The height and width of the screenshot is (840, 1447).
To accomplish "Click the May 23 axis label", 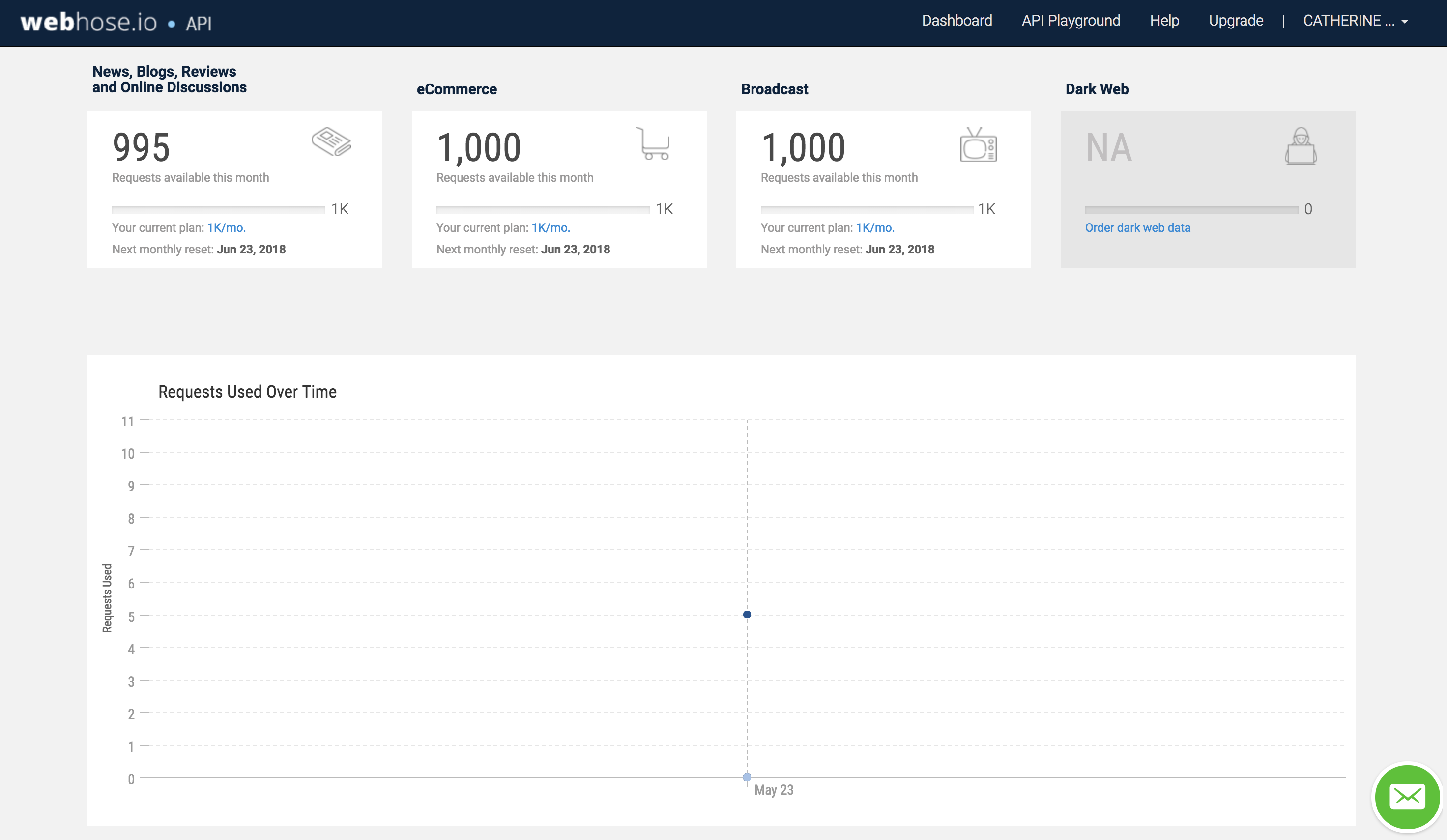I will coord(774,790).
